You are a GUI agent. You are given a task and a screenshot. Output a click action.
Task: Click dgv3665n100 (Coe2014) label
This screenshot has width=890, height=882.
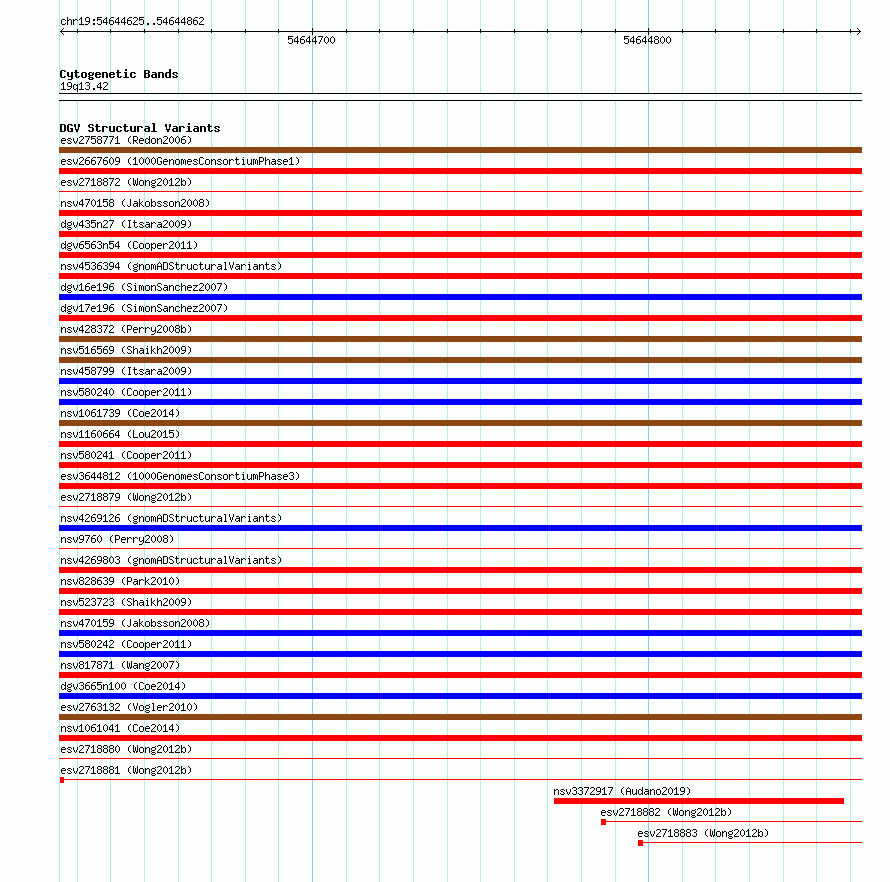[x=123, y=686]
